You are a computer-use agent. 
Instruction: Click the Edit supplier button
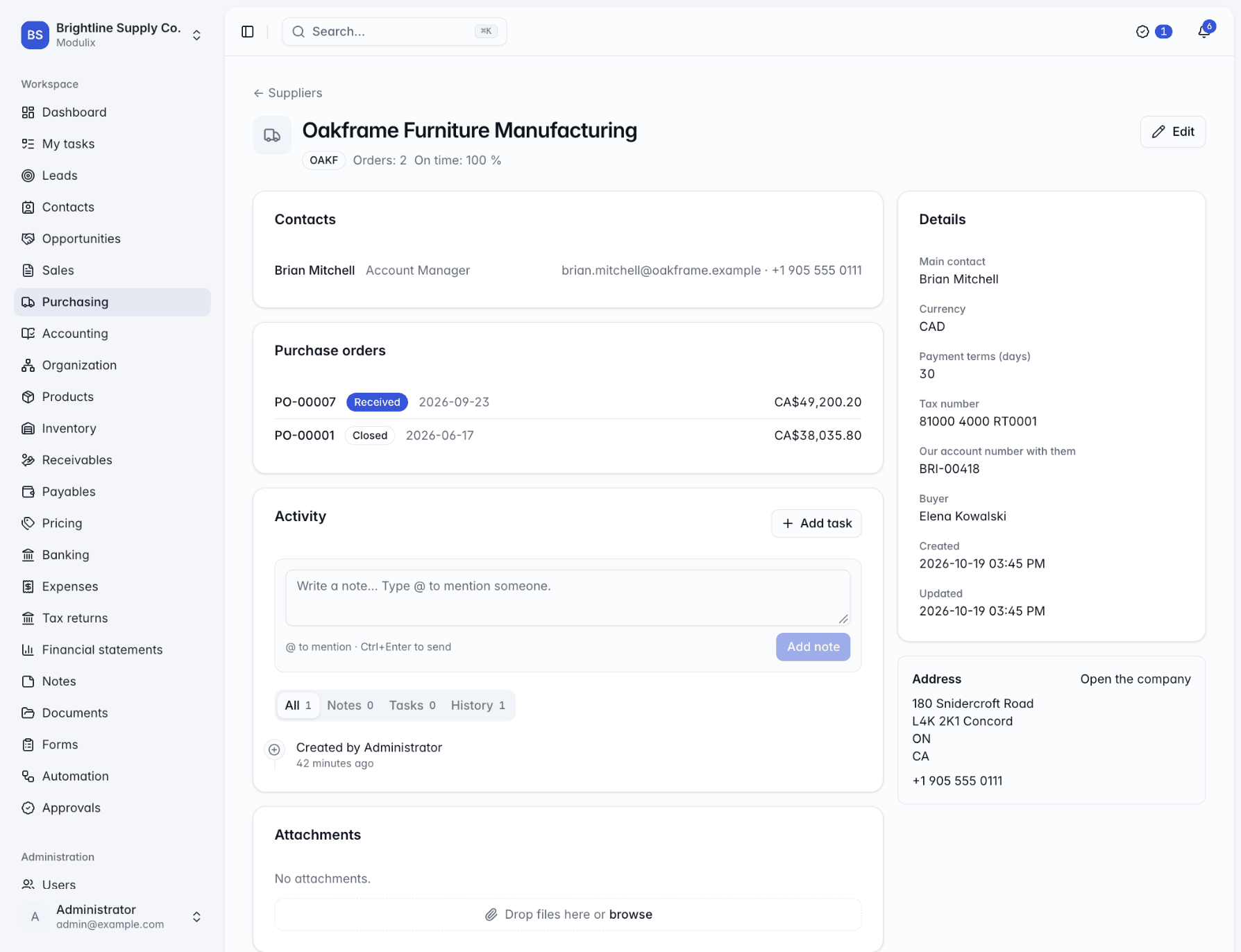(x=1173, y=132)
